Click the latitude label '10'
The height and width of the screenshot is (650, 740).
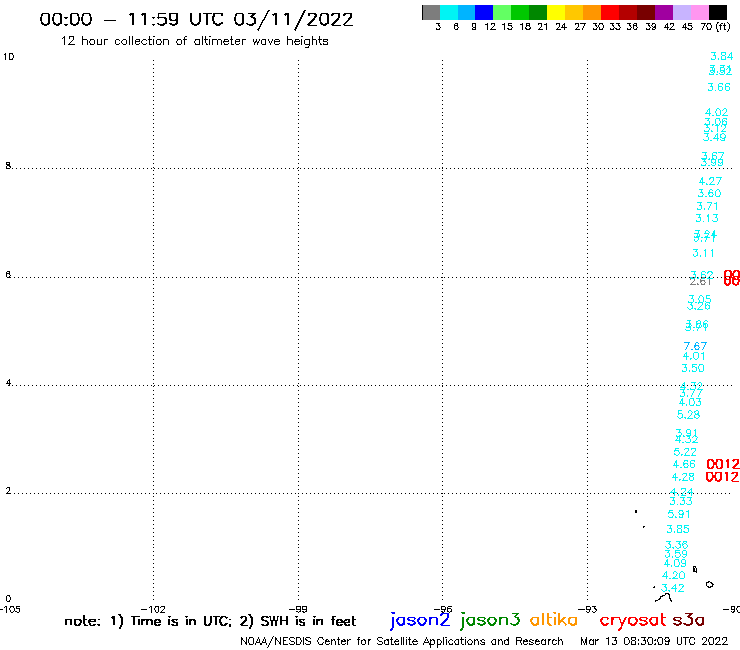[8, 57]
